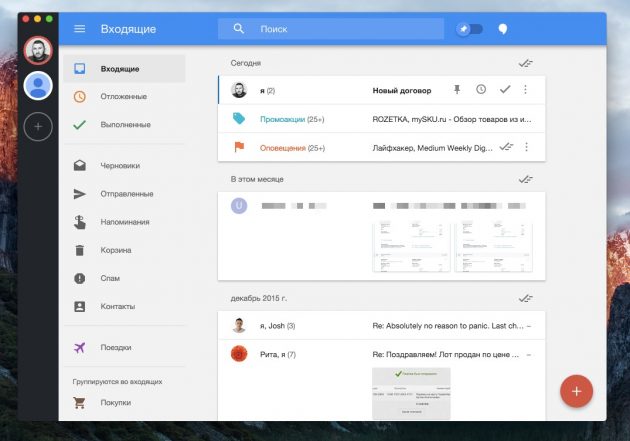Select the blue generic account avatar

[x=38, y=86]
